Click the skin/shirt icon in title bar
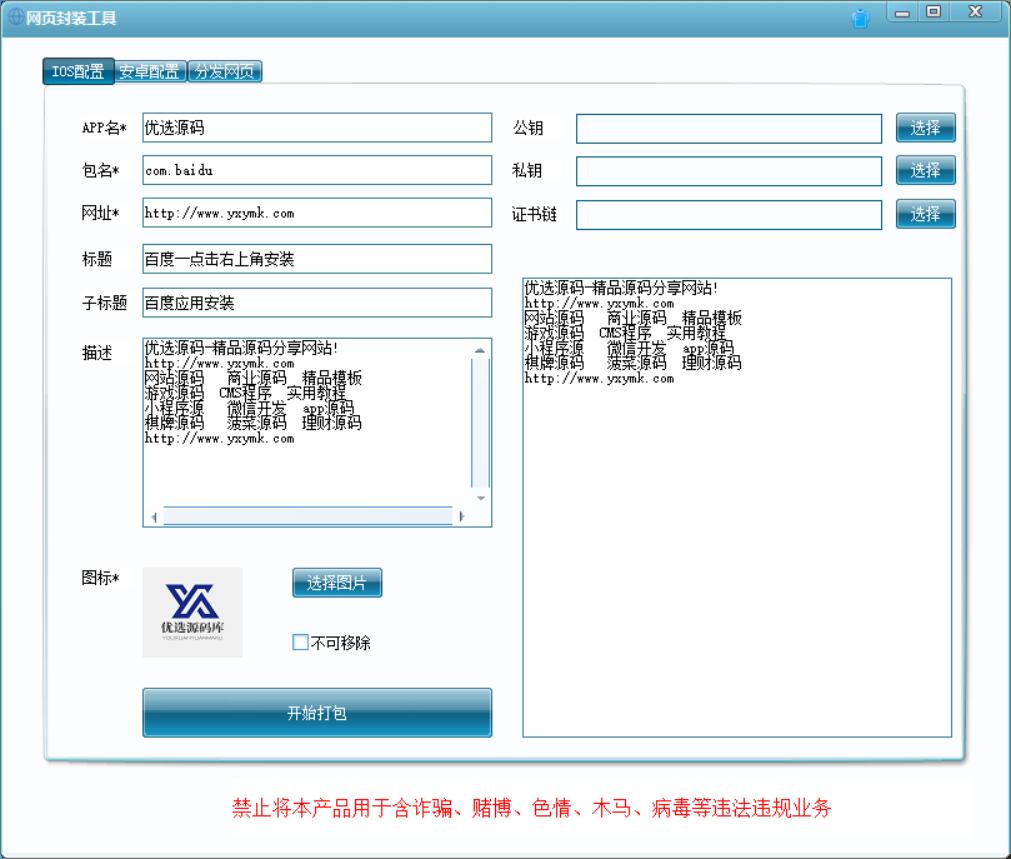Image resolution: width=1011 pixels, height=859 pixels. click(860, 18)
